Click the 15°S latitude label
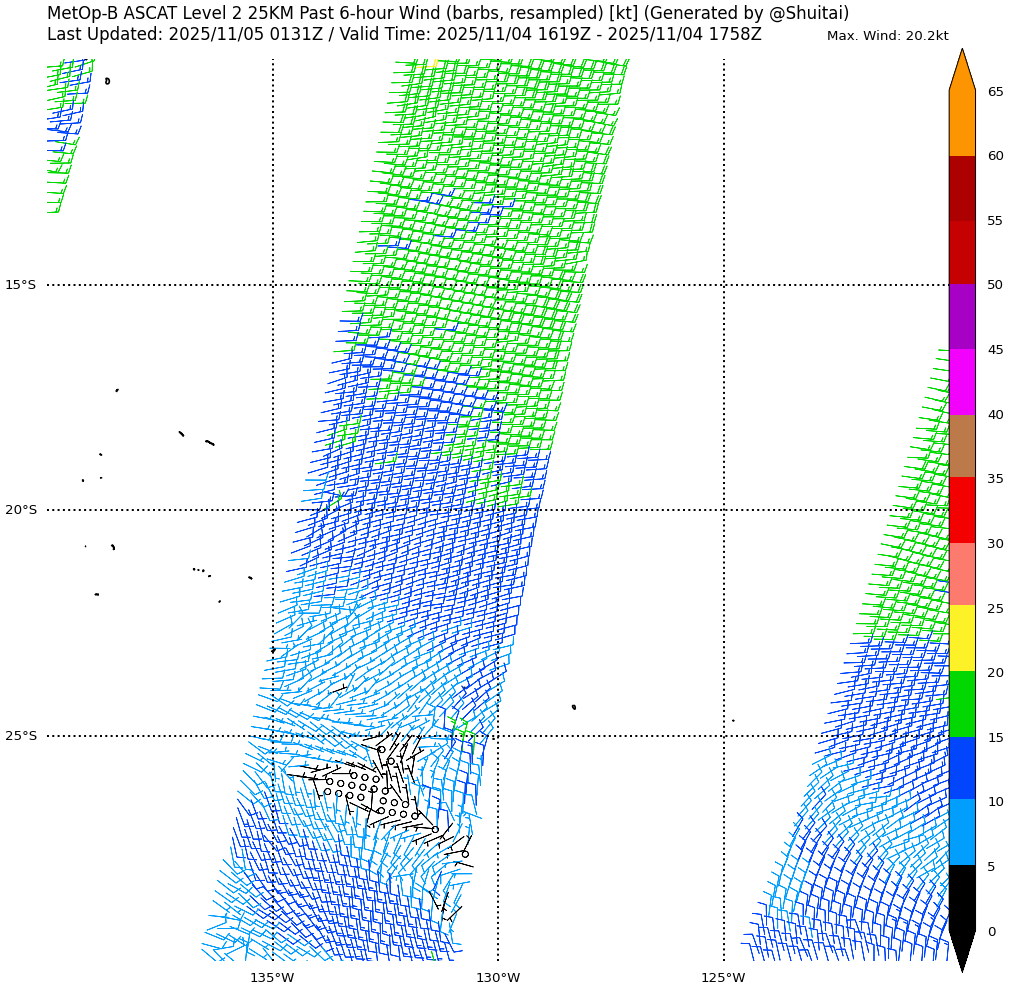The image size is (1009, 989). coord(20,285)
